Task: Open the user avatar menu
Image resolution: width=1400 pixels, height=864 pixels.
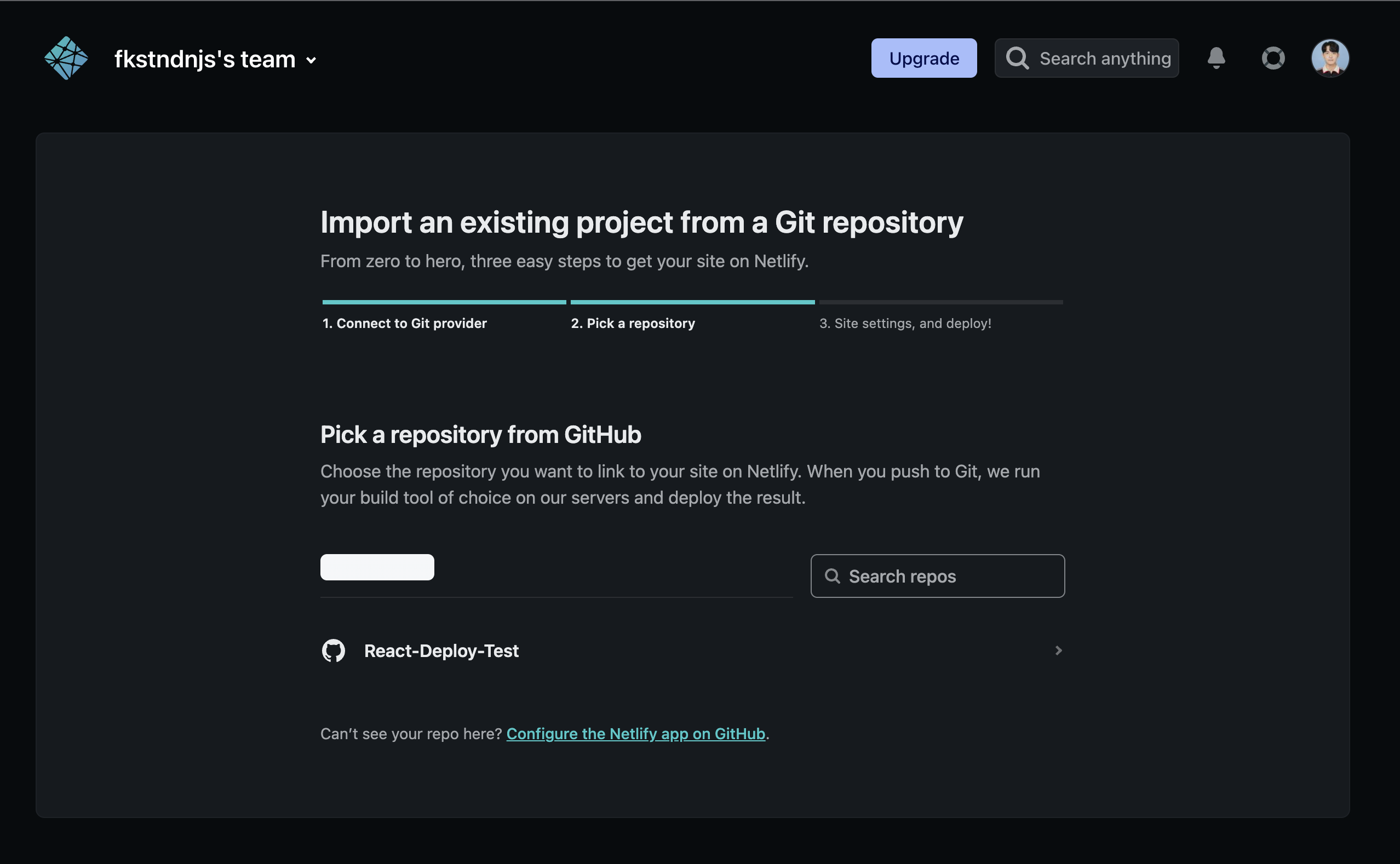Action: coord(1330,58)
